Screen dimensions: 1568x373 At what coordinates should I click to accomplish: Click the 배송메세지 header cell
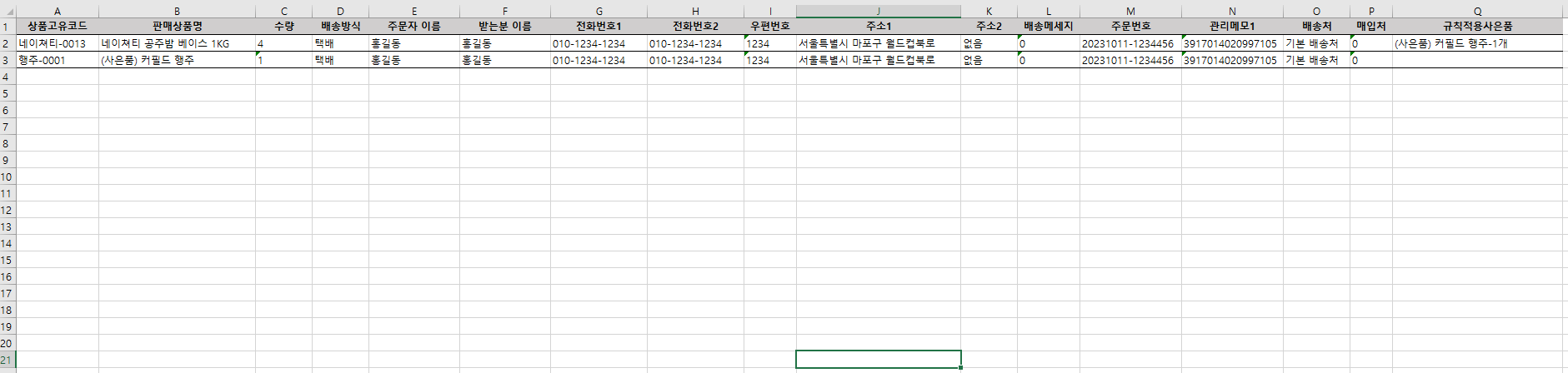coord(1049,27)
